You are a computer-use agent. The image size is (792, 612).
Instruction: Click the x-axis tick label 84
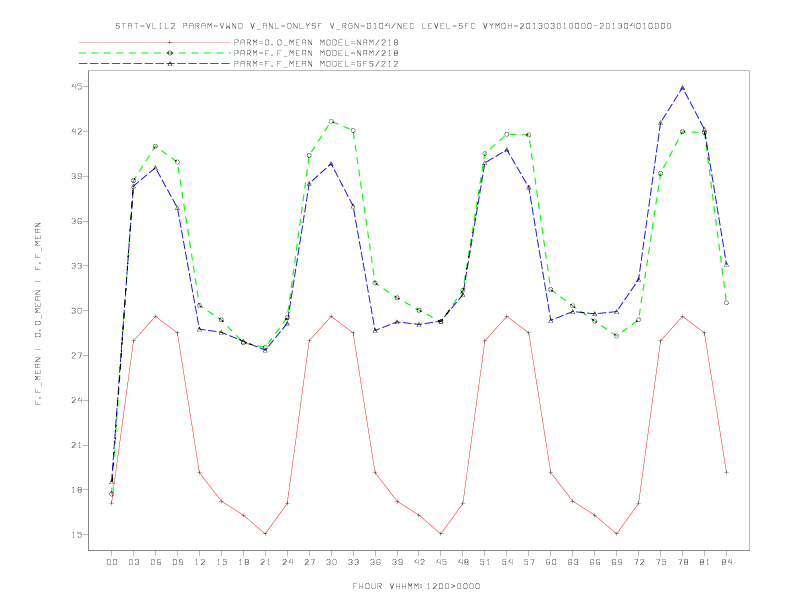pos(726,562)
